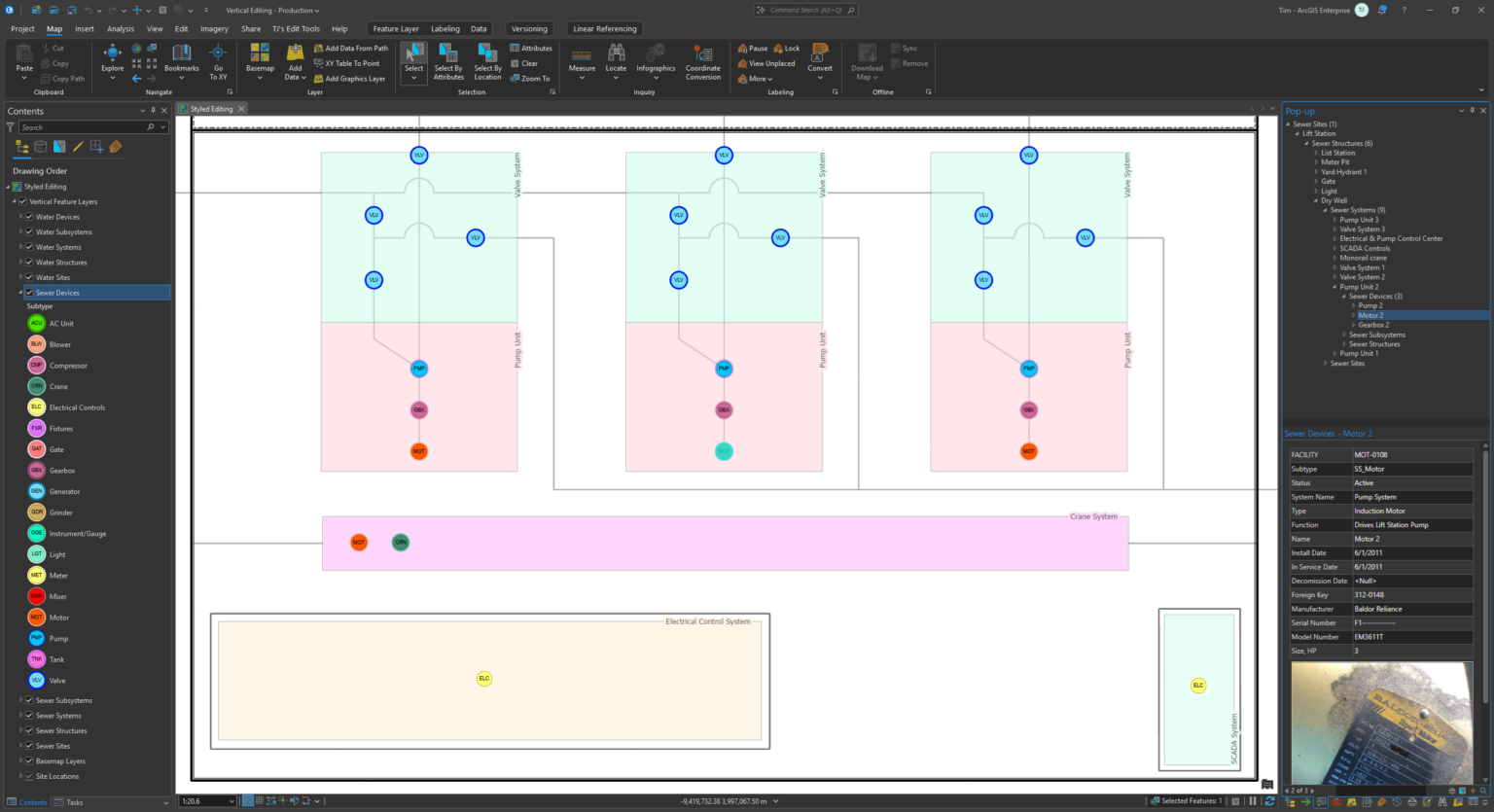Open the Versioning ribbon tab
1494x812 pixels.
point(529,29)
